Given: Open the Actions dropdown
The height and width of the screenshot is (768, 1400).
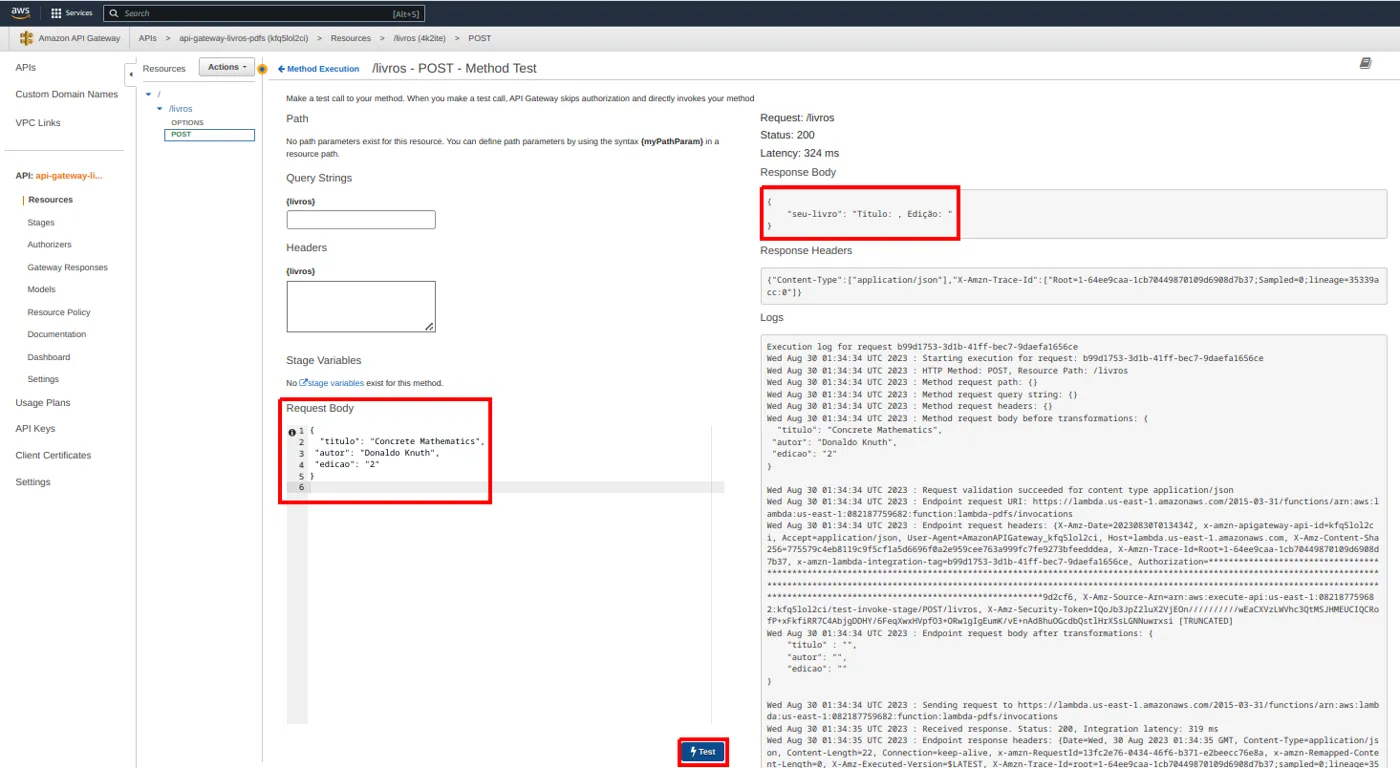Looking at the screenshot, I should [x=227, y=67].
